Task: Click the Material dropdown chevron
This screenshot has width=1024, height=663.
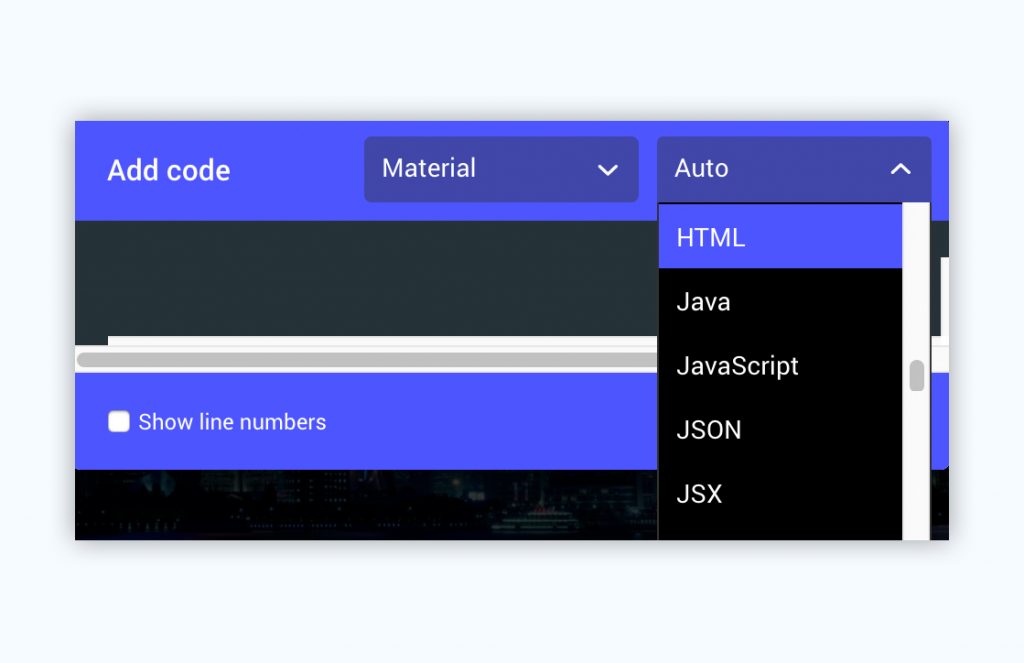Action: point(609,170)
